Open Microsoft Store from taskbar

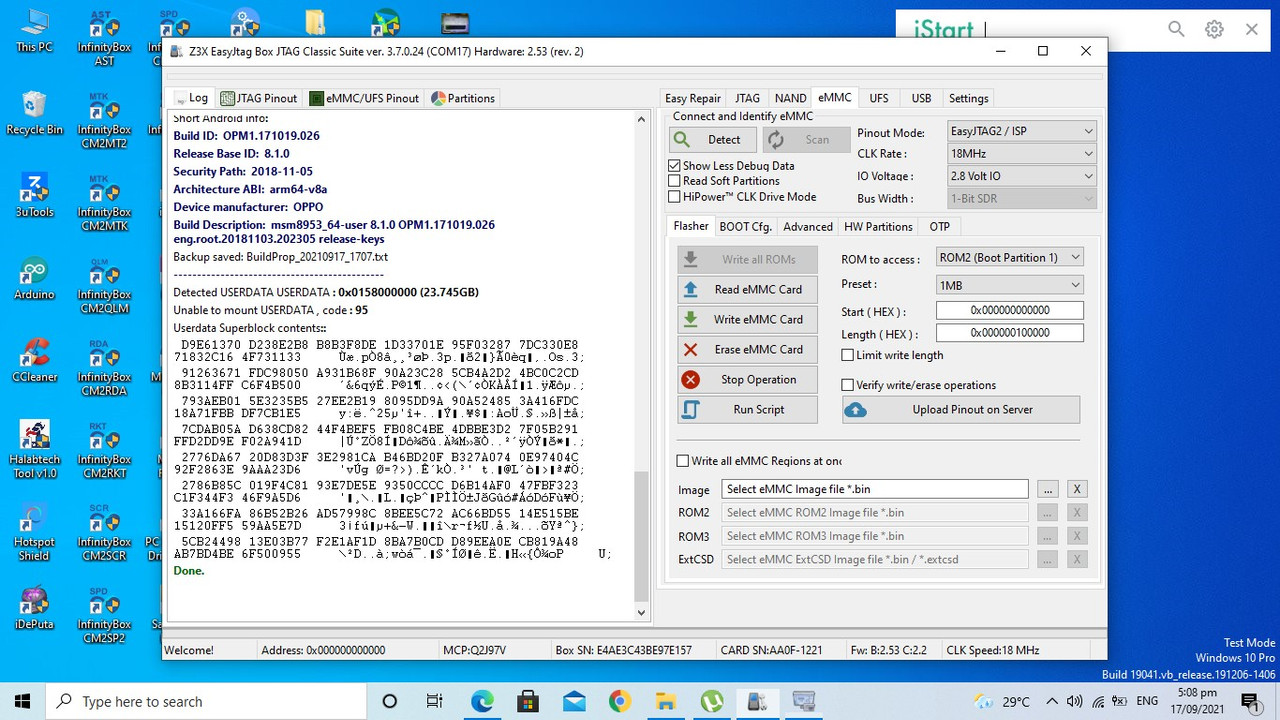point(528,701)
